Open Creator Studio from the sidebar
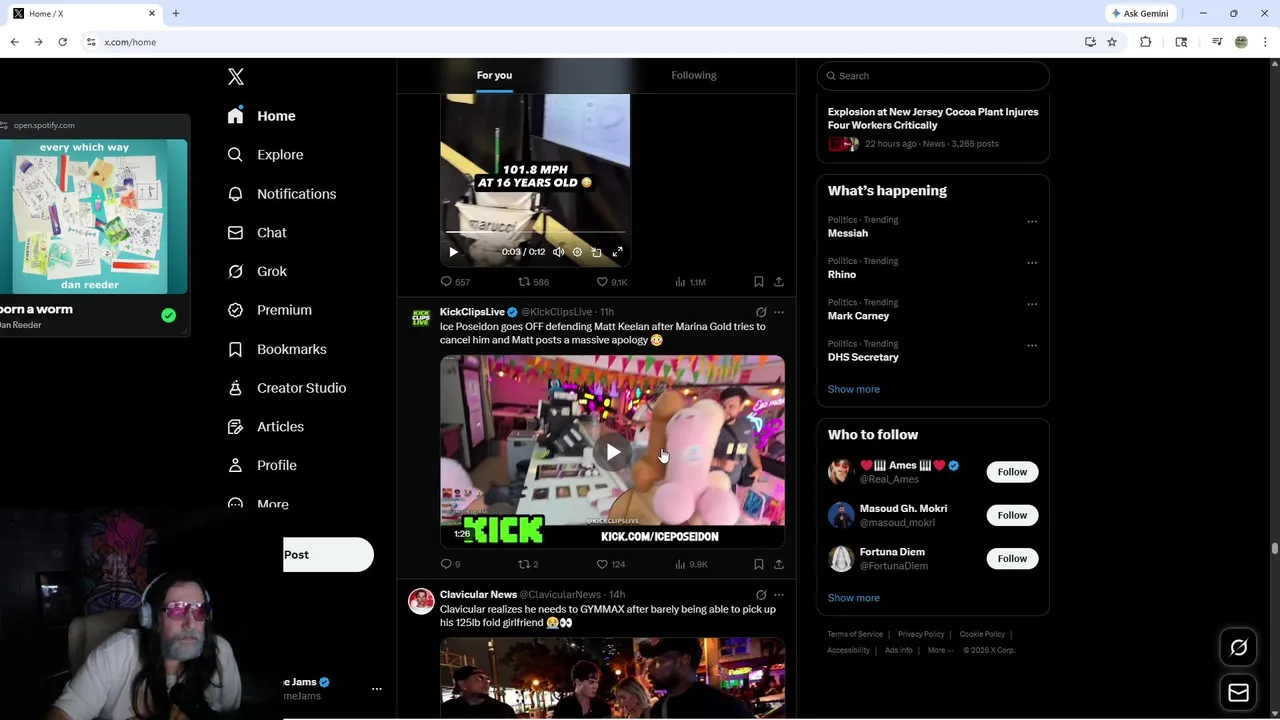The width and height of the screenshot is (1280, 720). point(286,388)
